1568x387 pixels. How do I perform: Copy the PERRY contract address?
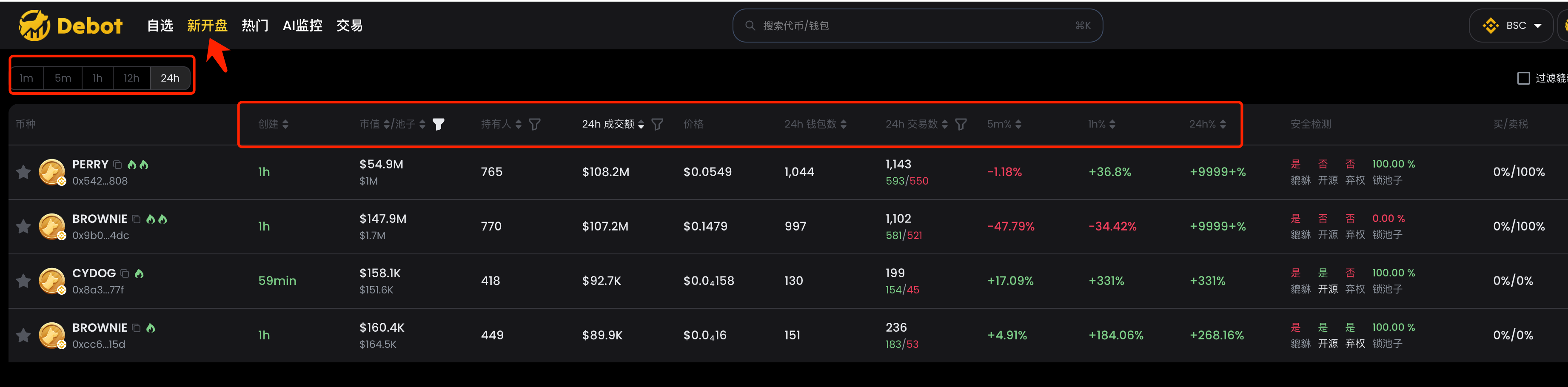(117, 165)
